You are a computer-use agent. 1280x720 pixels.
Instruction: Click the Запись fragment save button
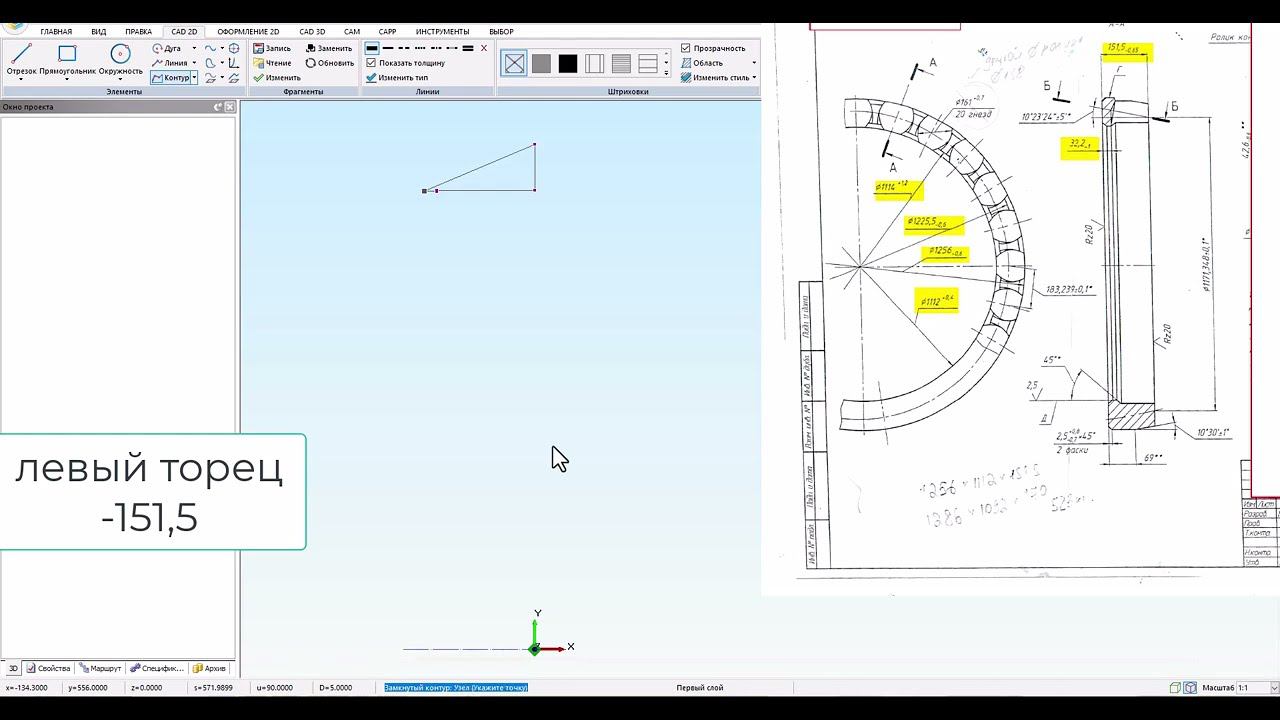pyautogui.click(x=272, y=48)
